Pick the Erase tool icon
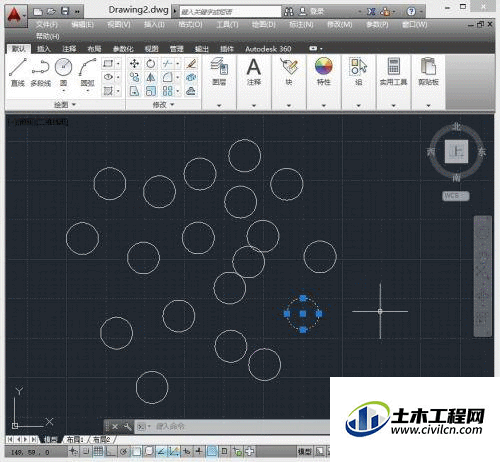 click(191, 63)
